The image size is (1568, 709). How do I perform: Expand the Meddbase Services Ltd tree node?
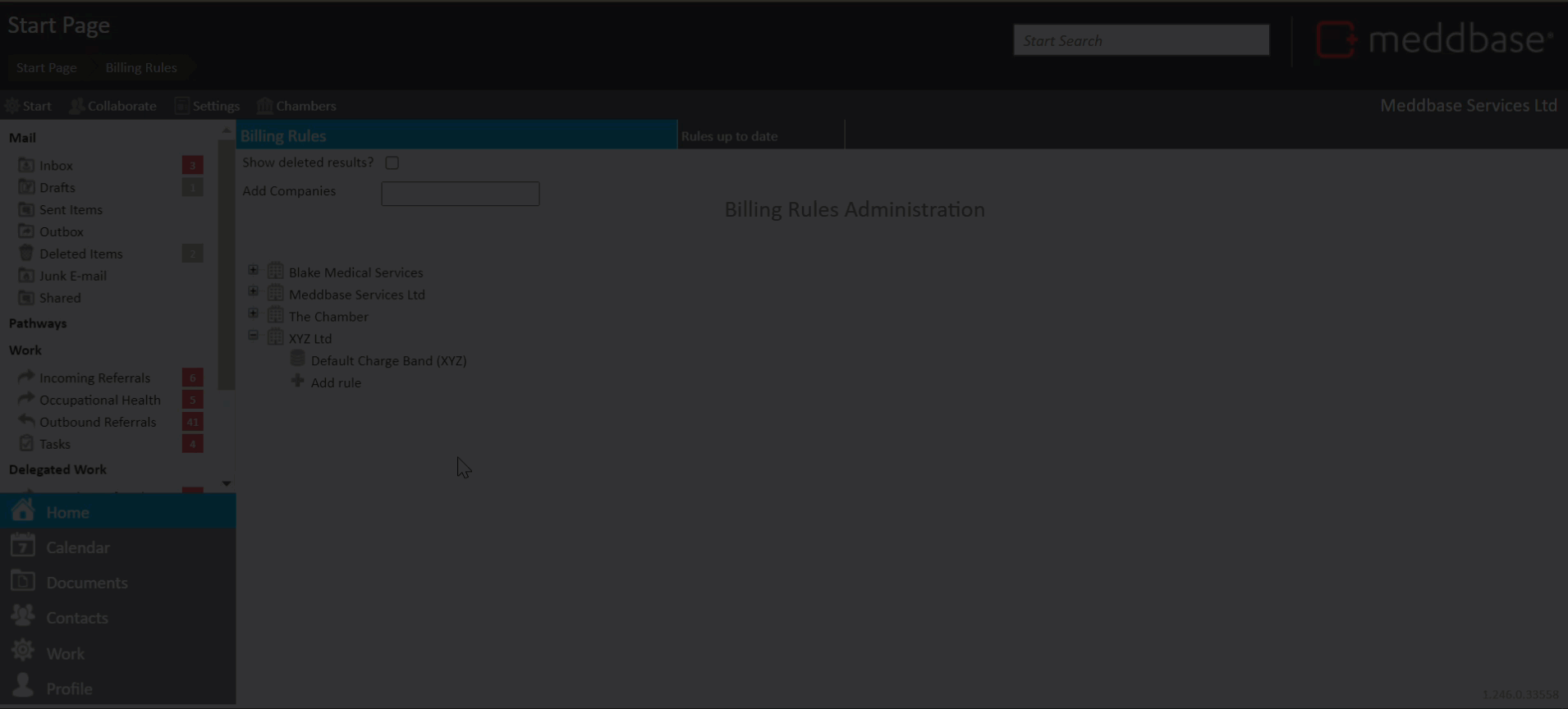click(x=253, y=292)
